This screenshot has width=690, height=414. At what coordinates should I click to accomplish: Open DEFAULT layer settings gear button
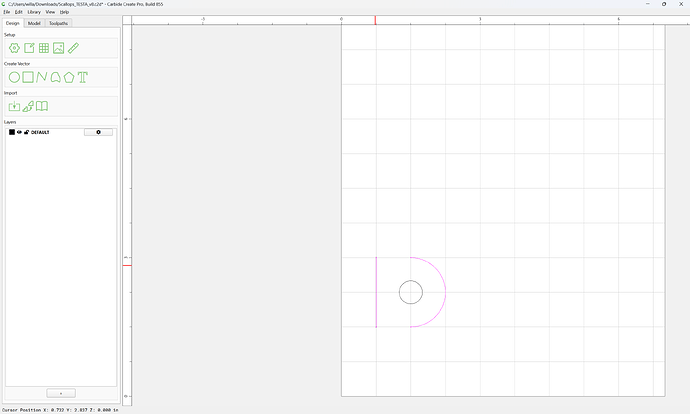pos(99,132)
